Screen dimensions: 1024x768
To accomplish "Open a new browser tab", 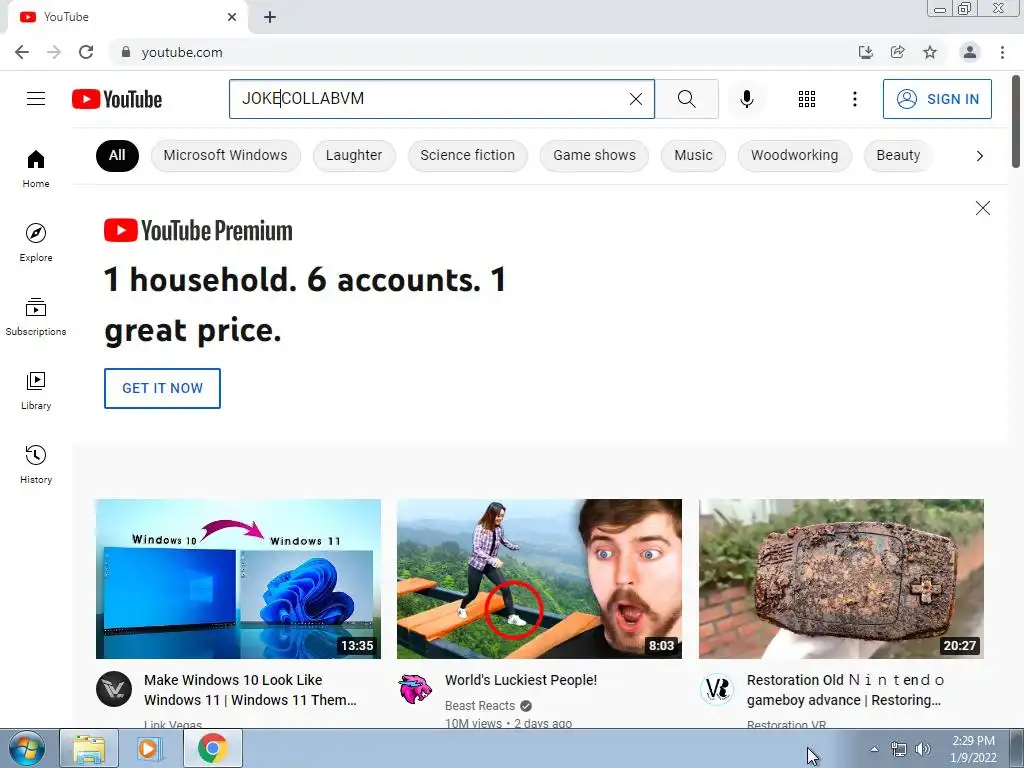I will 270,17.
